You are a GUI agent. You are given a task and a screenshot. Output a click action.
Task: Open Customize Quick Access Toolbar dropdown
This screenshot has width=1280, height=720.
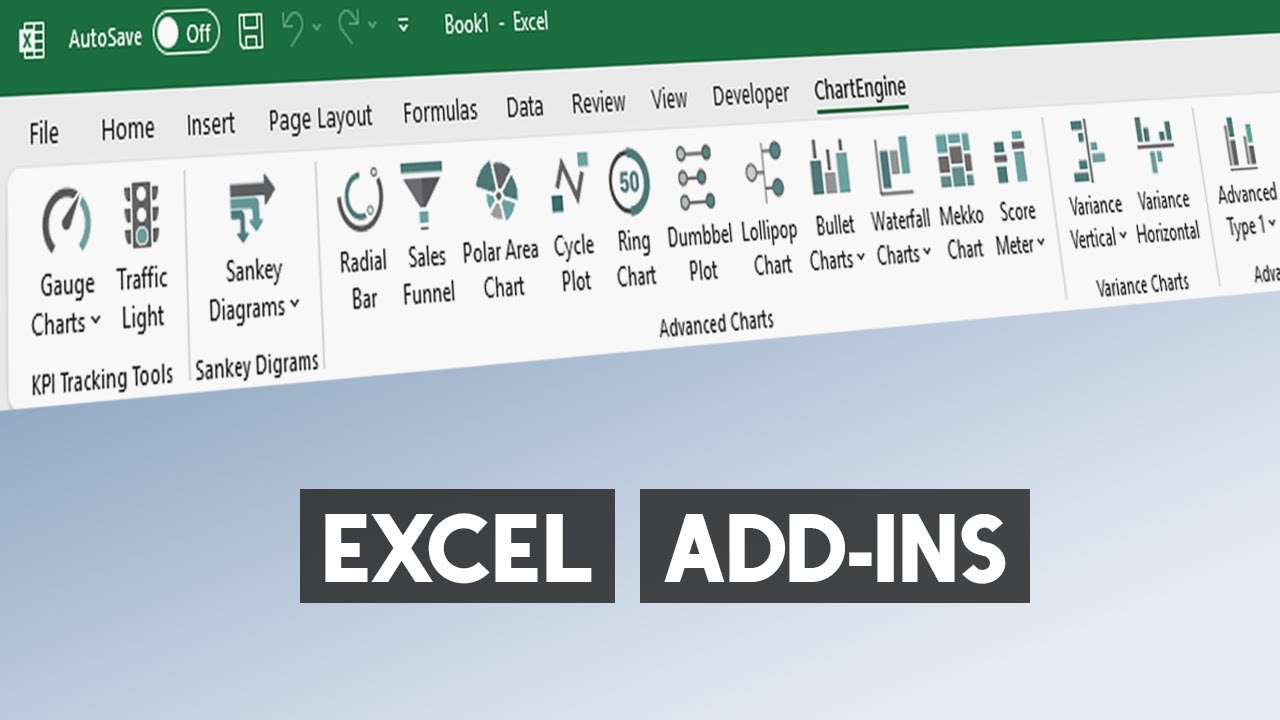403,25
